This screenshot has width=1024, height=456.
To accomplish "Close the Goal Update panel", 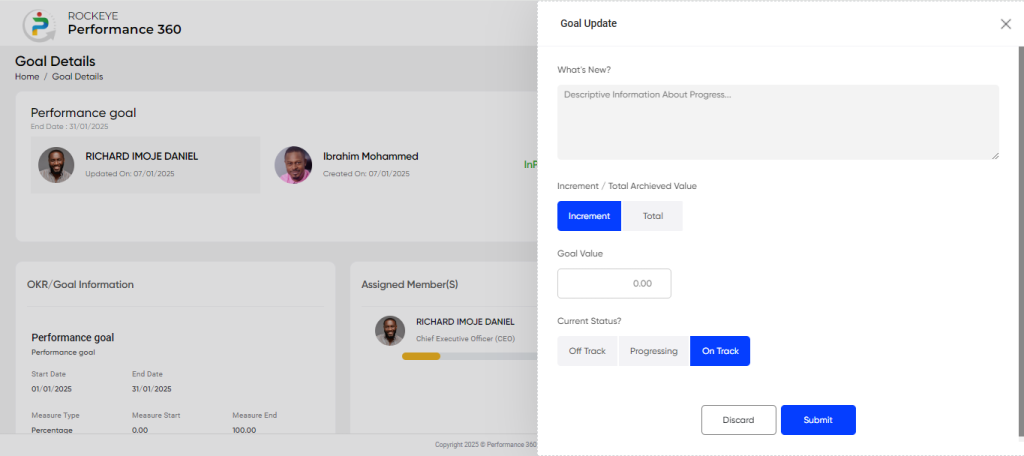I will tap(1006, 24).
